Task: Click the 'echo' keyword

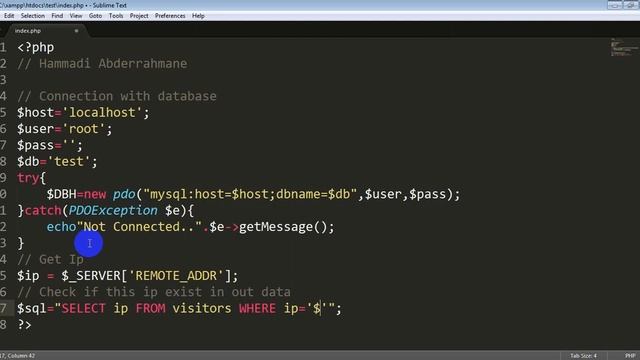Action: [61, 227]
